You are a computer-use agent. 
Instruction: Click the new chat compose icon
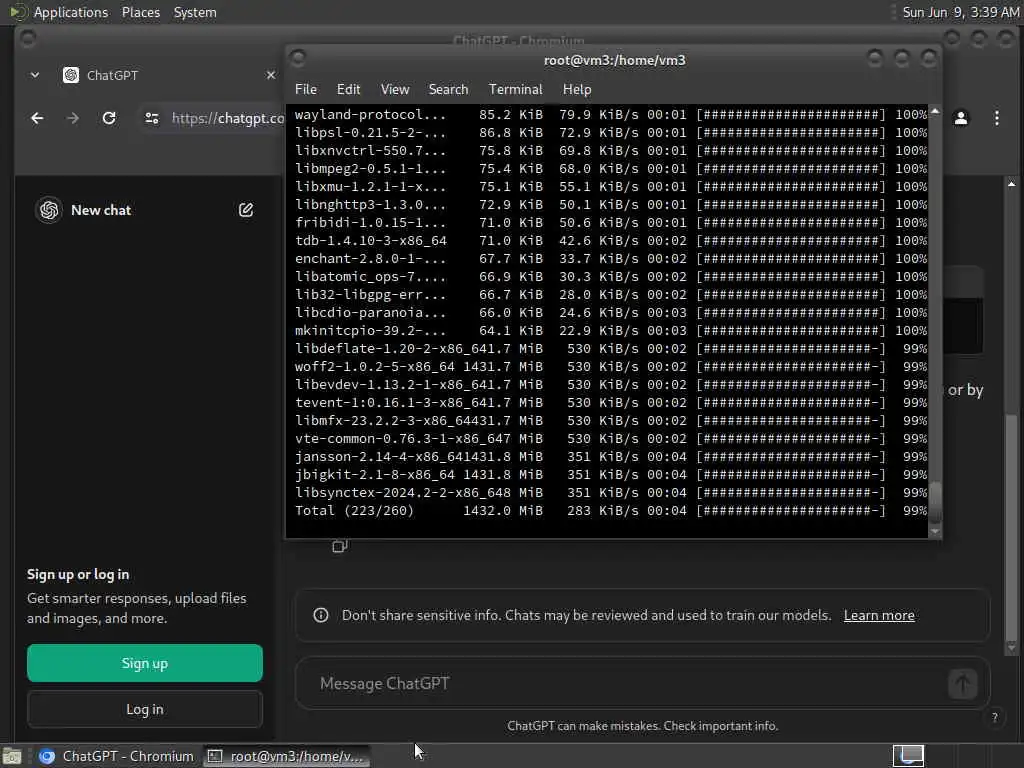tap(246, 210)
